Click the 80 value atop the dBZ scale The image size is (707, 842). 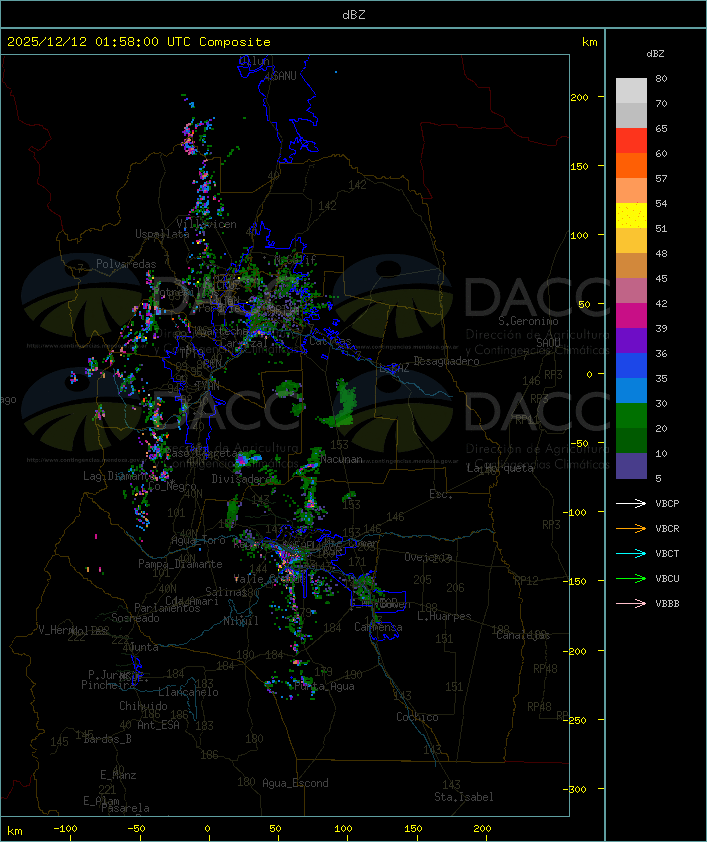(661, 78)
